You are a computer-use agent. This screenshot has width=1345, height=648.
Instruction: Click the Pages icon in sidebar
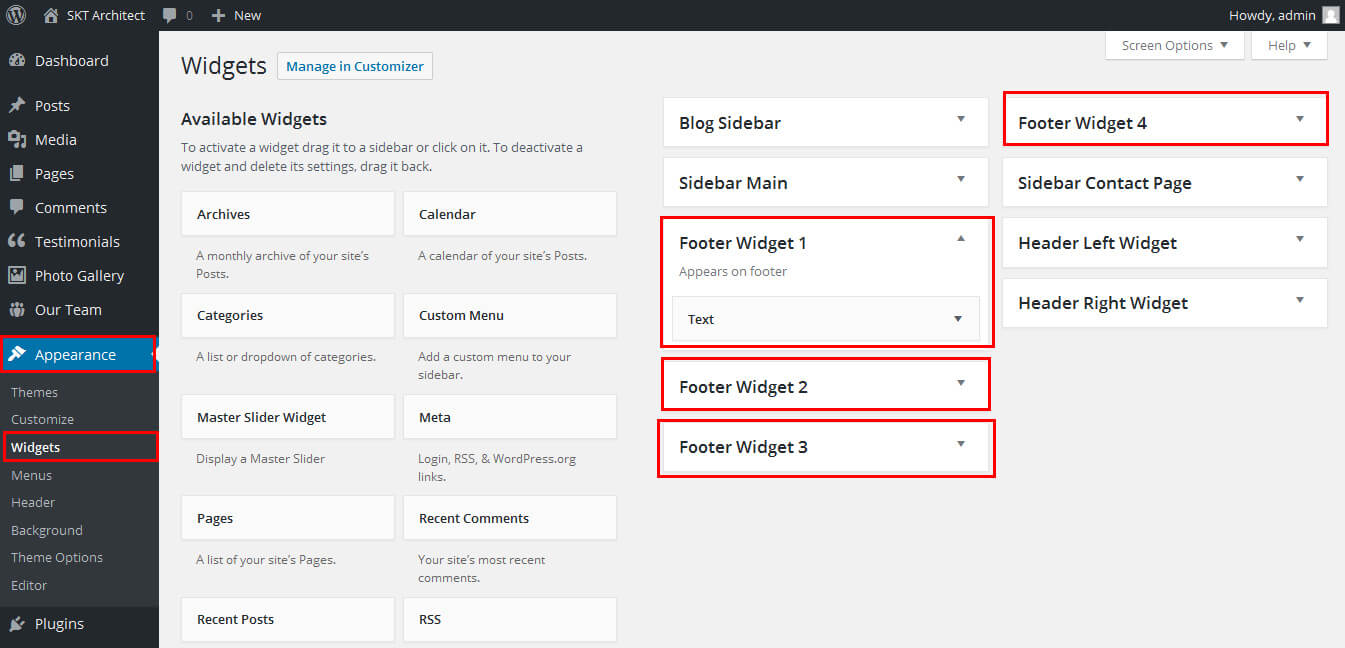pyautogui.click(x=17, y=173)
